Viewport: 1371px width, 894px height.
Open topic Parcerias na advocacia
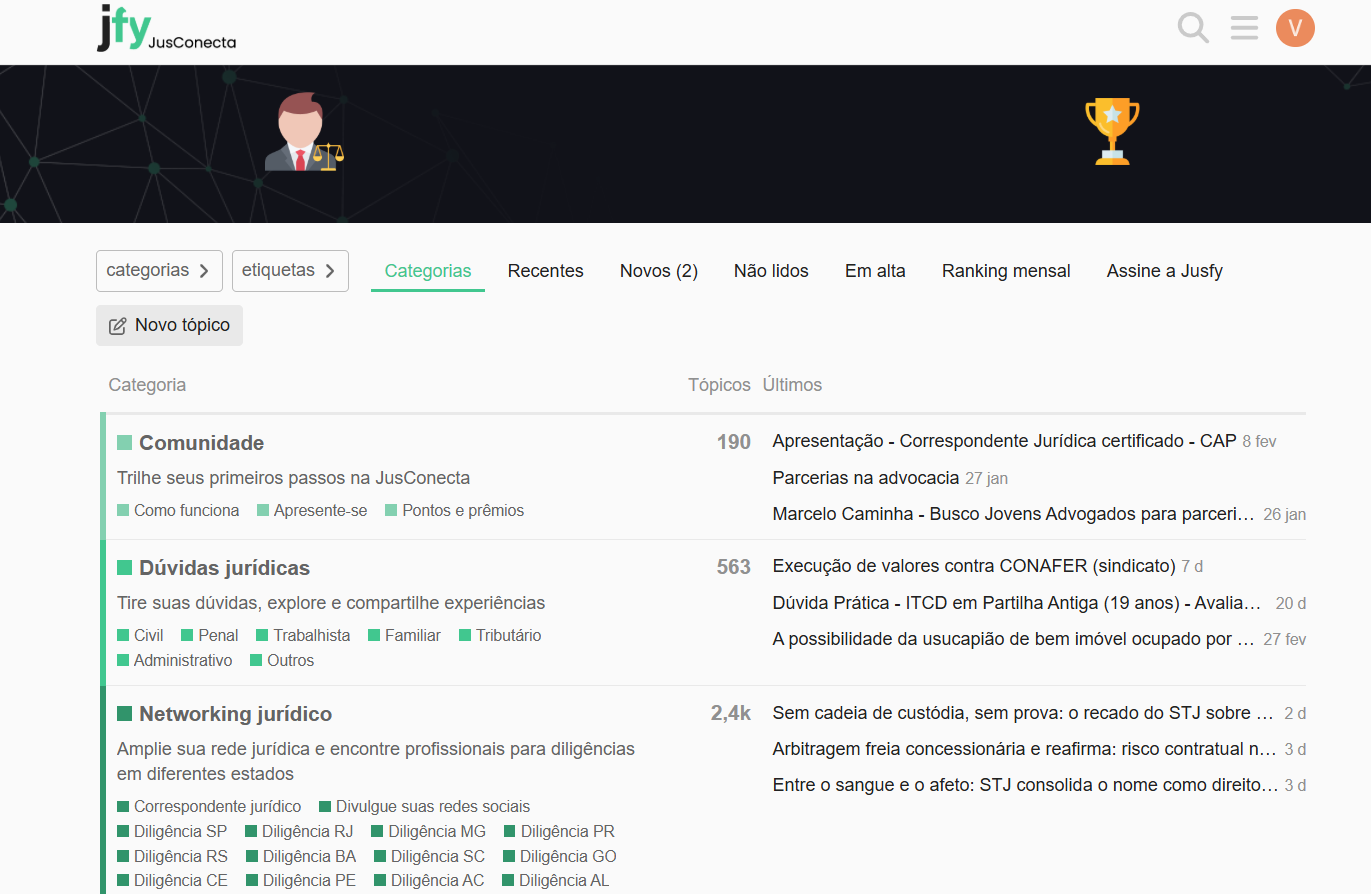coord(865,478)
